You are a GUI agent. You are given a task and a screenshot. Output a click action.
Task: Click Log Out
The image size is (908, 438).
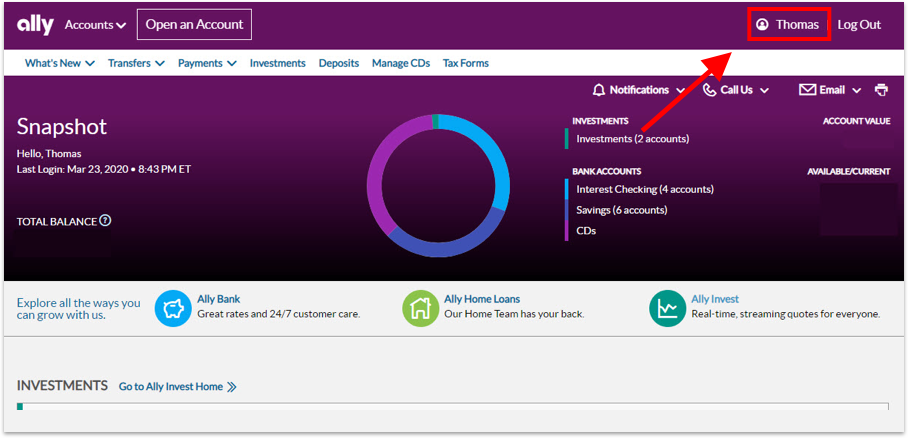pyautogui.click(x=859, y=25)
